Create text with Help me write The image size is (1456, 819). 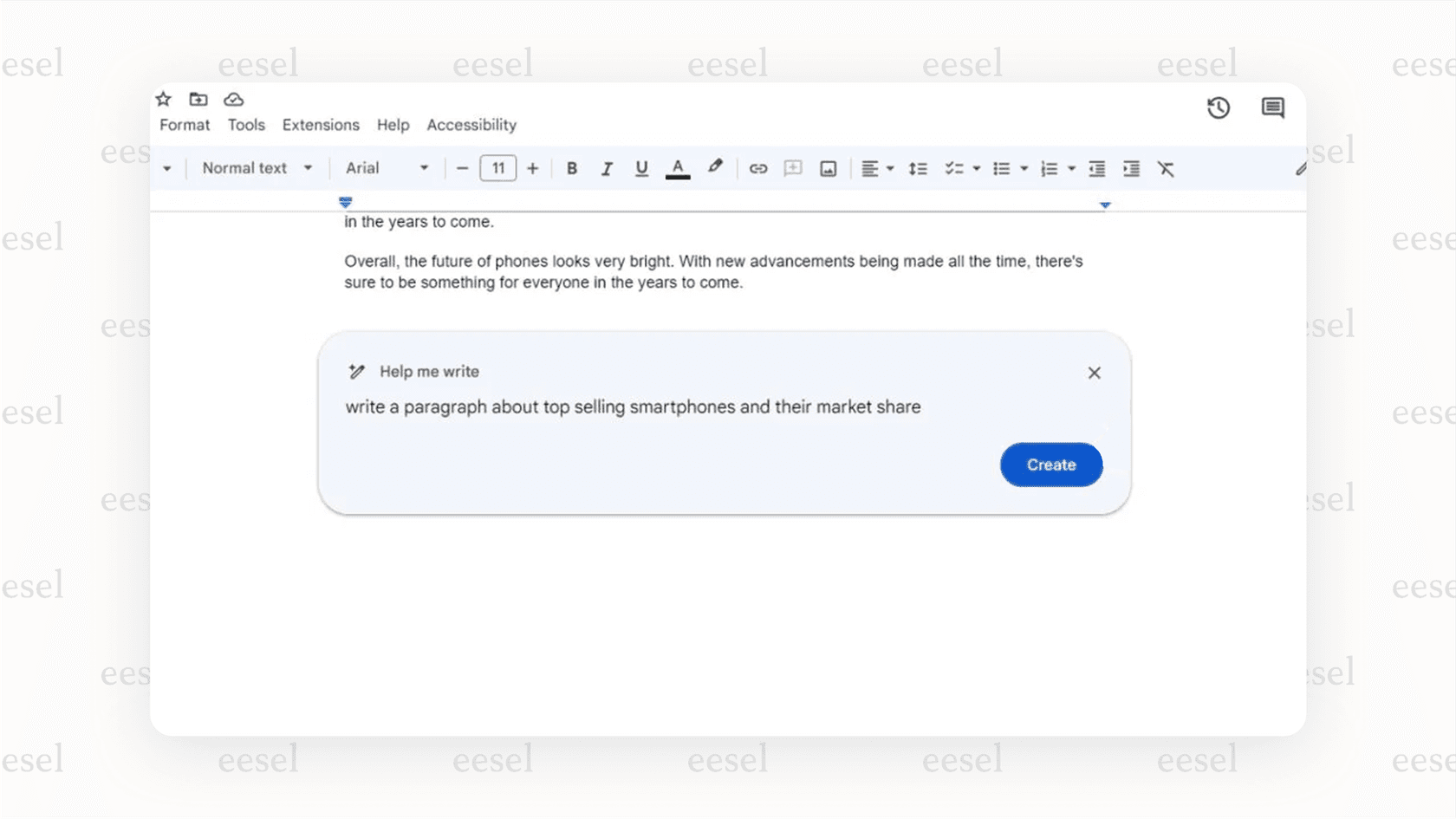1050,465
